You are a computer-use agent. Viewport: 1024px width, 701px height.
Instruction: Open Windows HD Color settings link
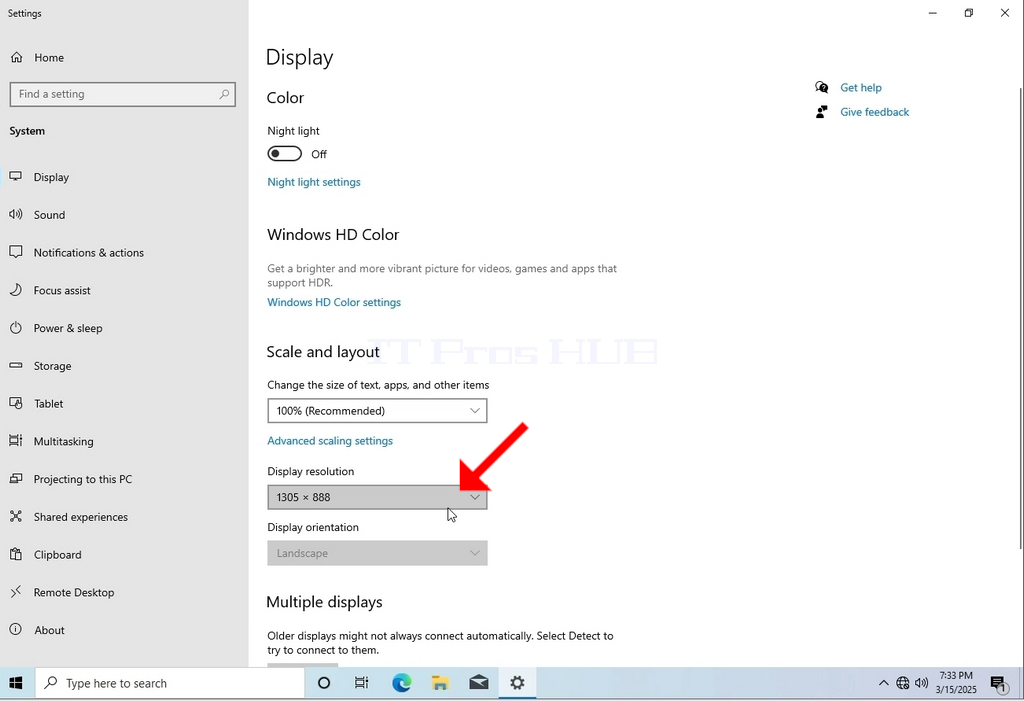(x=334, y=302)
